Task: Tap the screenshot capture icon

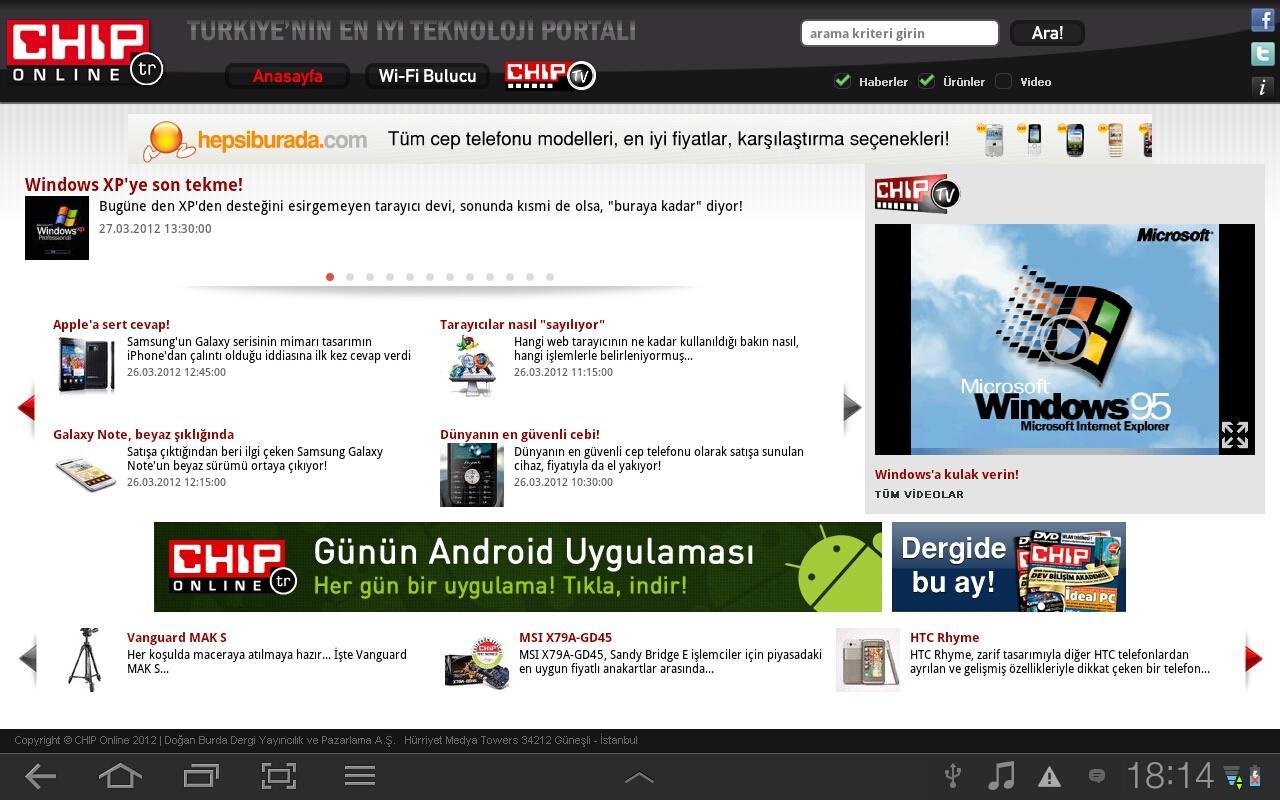Action: pyautogui.click(x=279, y=776)
